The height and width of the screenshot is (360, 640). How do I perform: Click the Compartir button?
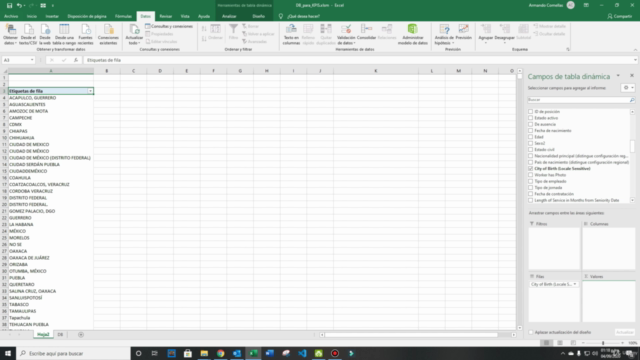point(619,16)
